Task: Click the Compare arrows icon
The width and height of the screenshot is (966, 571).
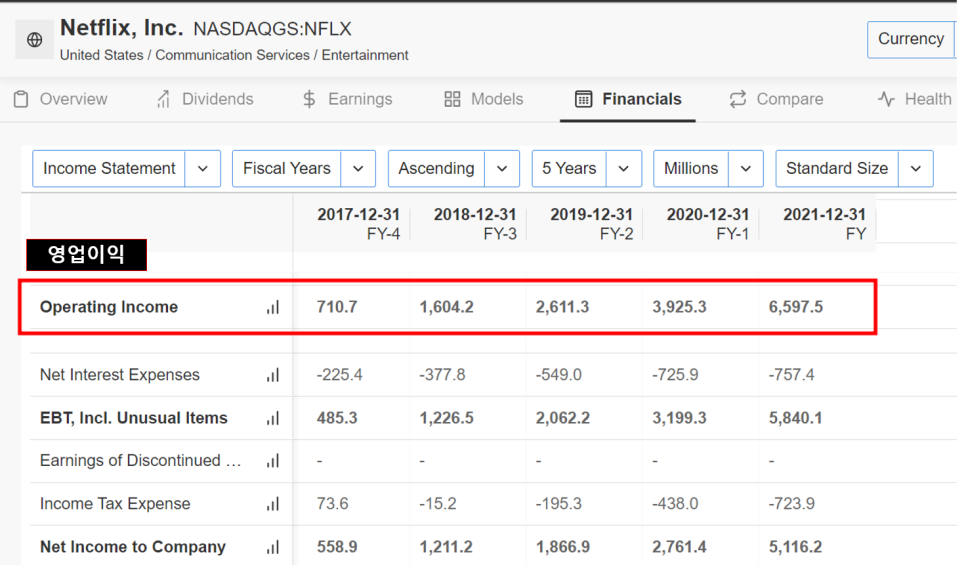Action: coord(738,99)
